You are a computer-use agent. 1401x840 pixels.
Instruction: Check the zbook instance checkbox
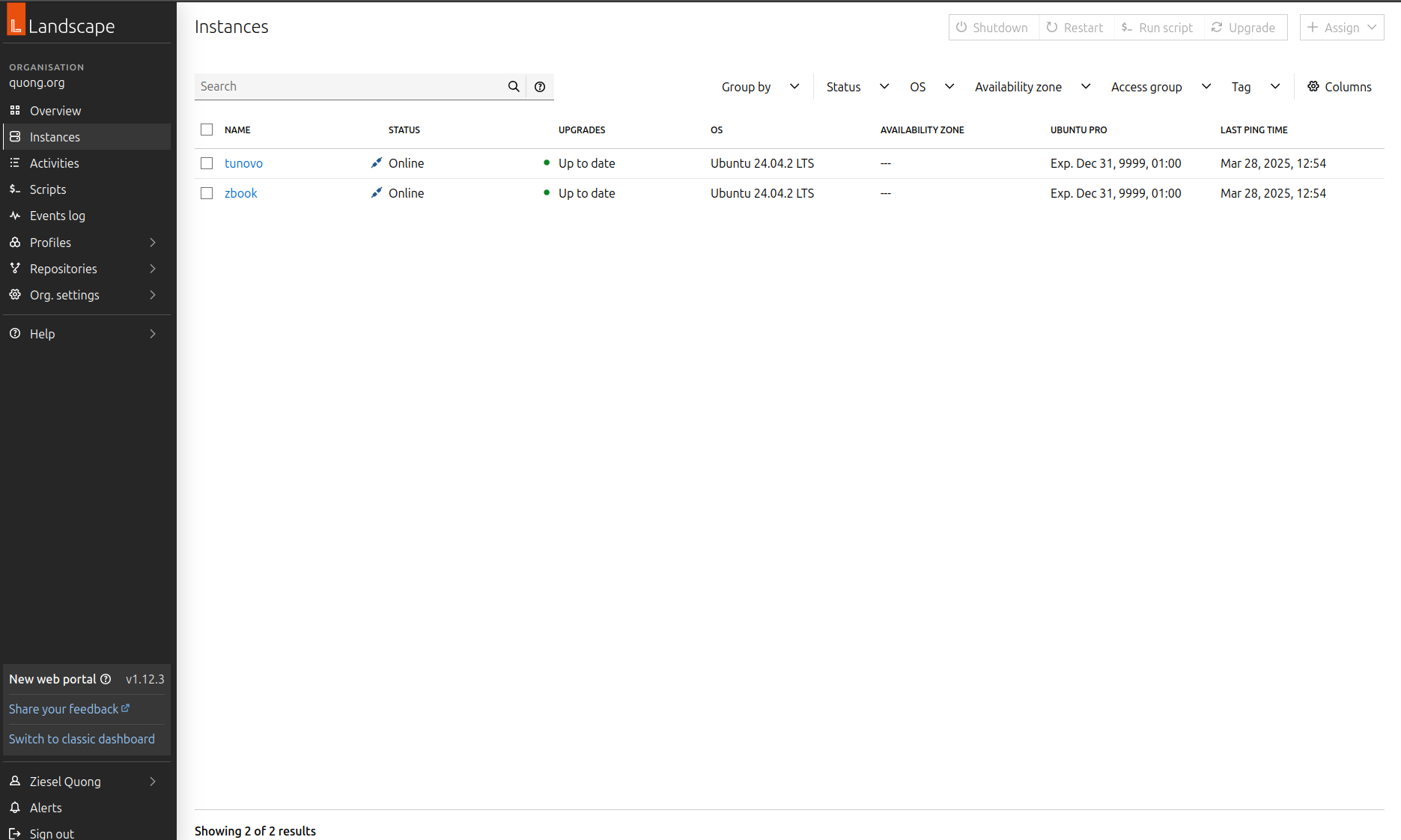[207, 193]
